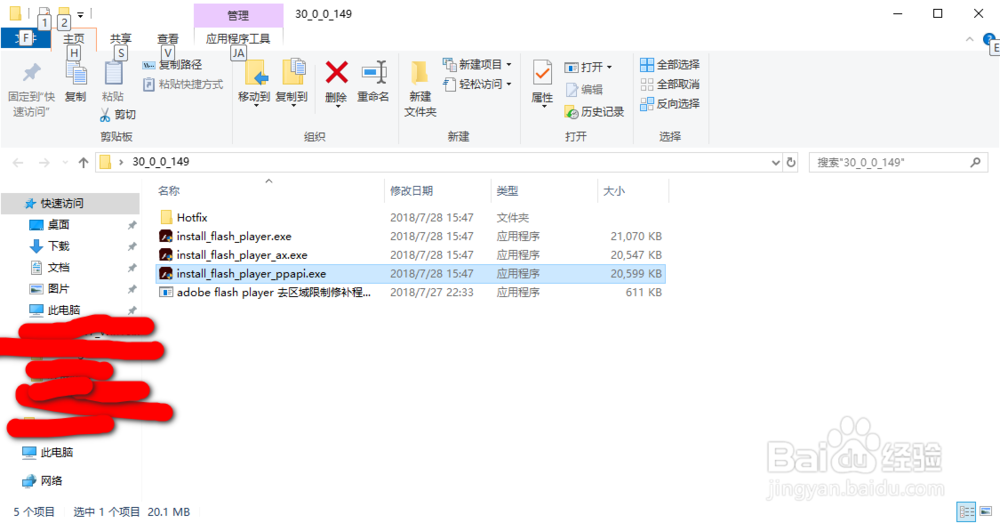Click Select None (全部取消)
This screenshot has width=1000, height=523.
pyautogui.click(x=670, y=84)
